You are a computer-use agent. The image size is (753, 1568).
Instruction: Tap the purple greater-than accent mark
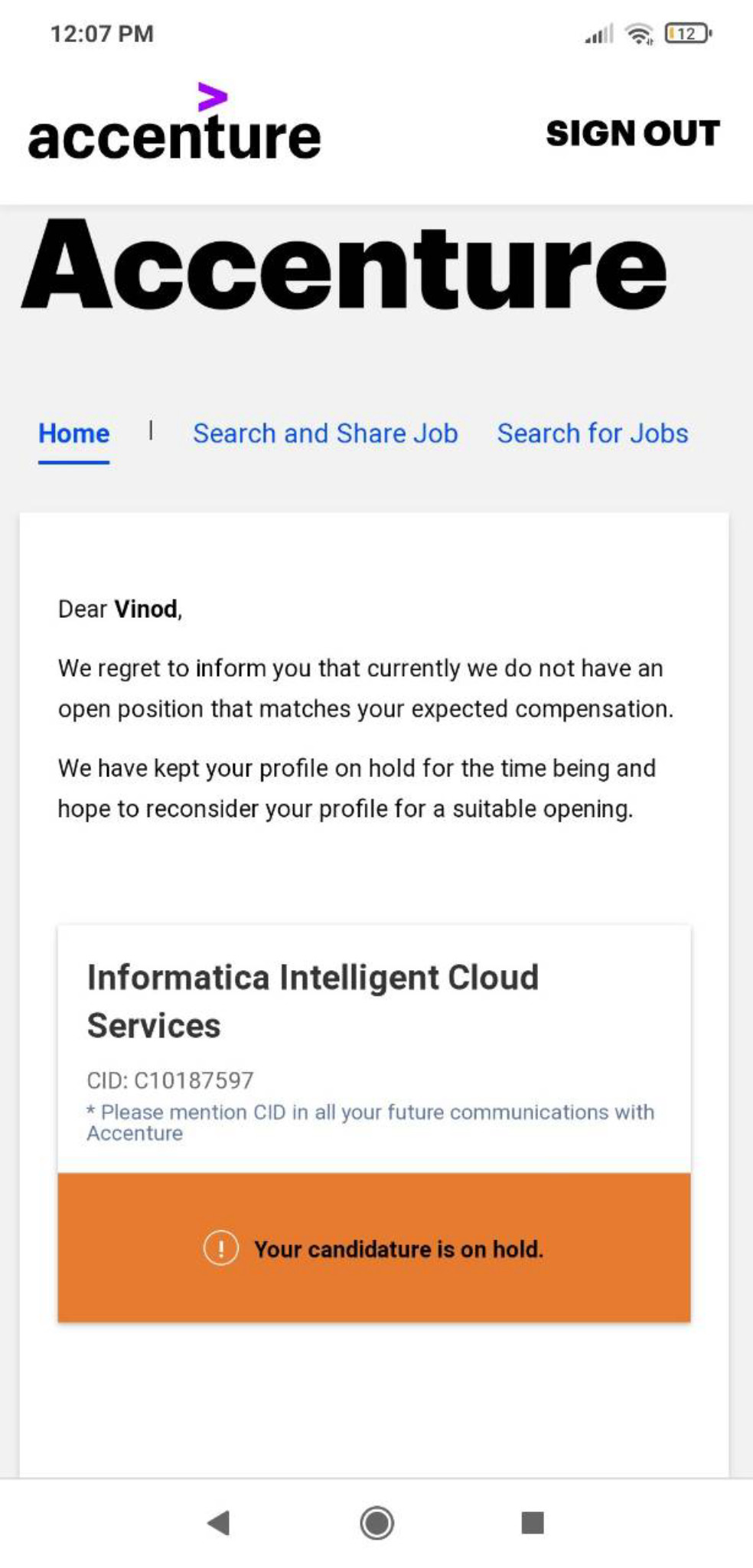(212, 96)
